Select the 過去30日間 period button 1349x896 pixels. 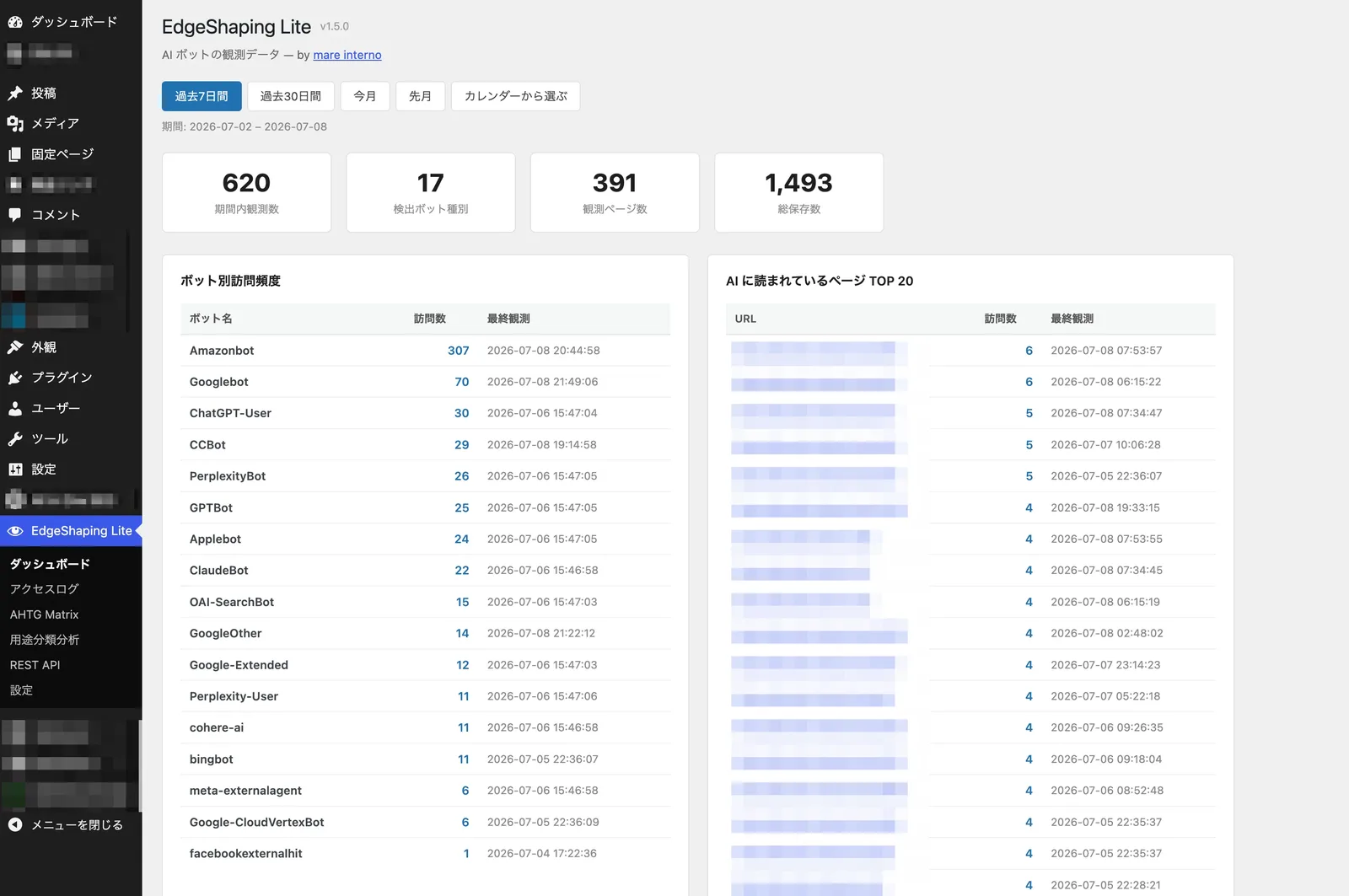pos(291,96)
